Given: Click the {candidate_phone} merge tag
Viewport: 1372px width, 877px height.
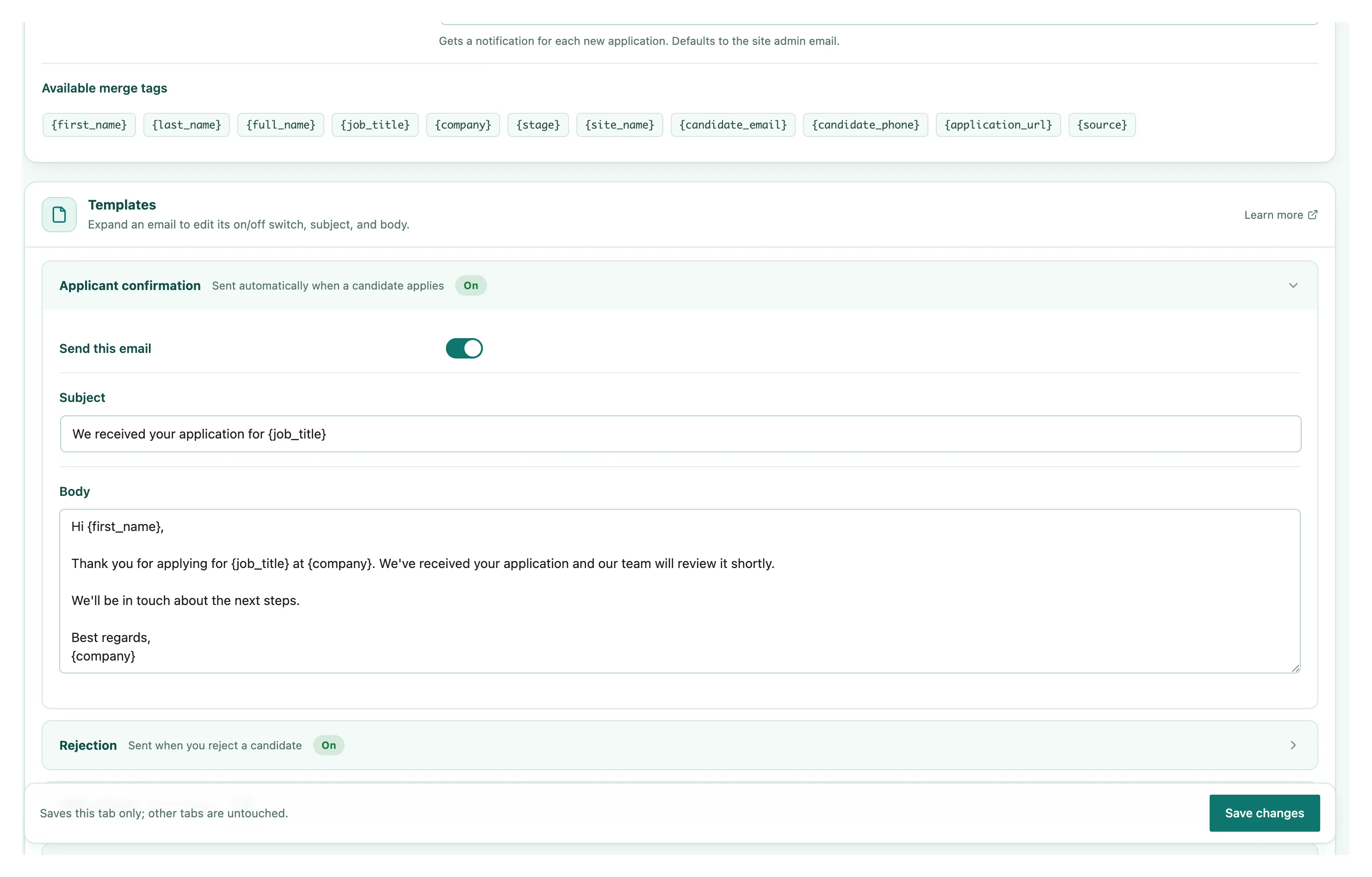Looking at the screenshot, I should point(865,125).
